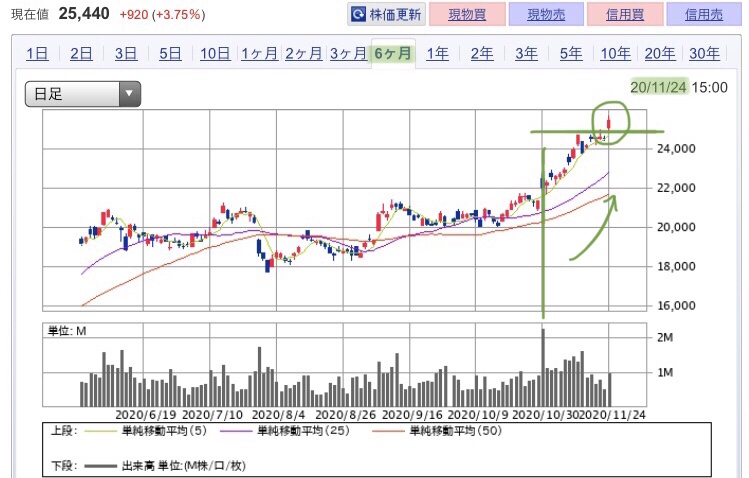Click the 2020/8/26 date axis label
This screenshot has height=478, width=749.
346,414
